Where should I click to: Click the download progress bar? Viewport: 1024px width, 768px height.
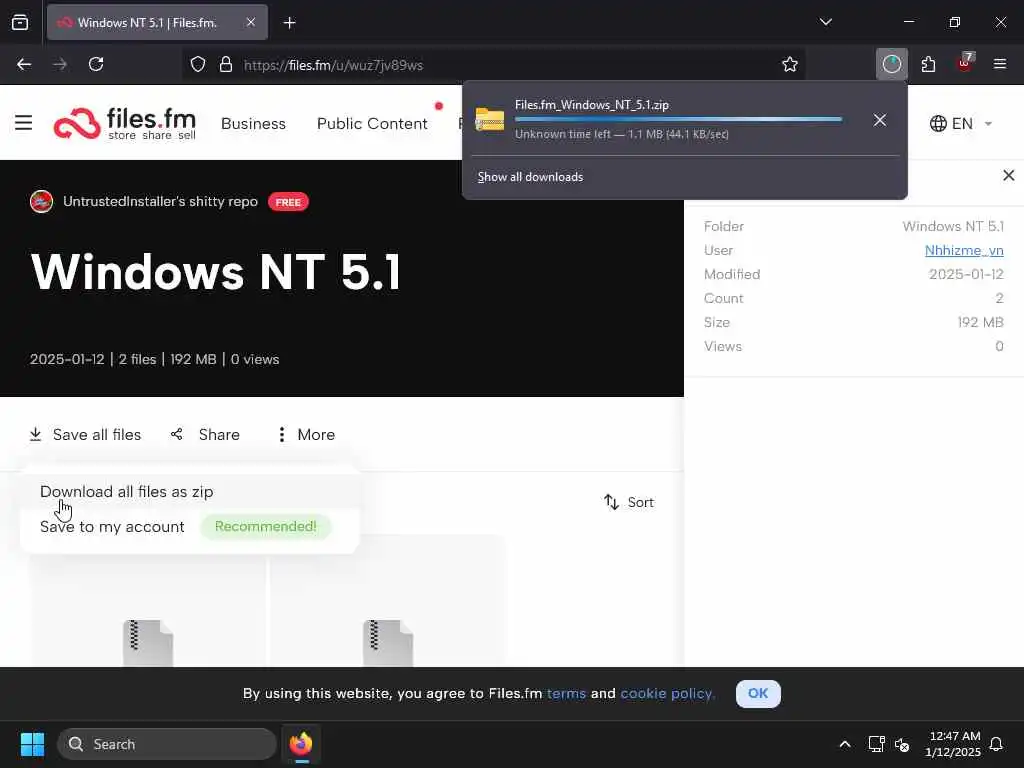[678, 120]
